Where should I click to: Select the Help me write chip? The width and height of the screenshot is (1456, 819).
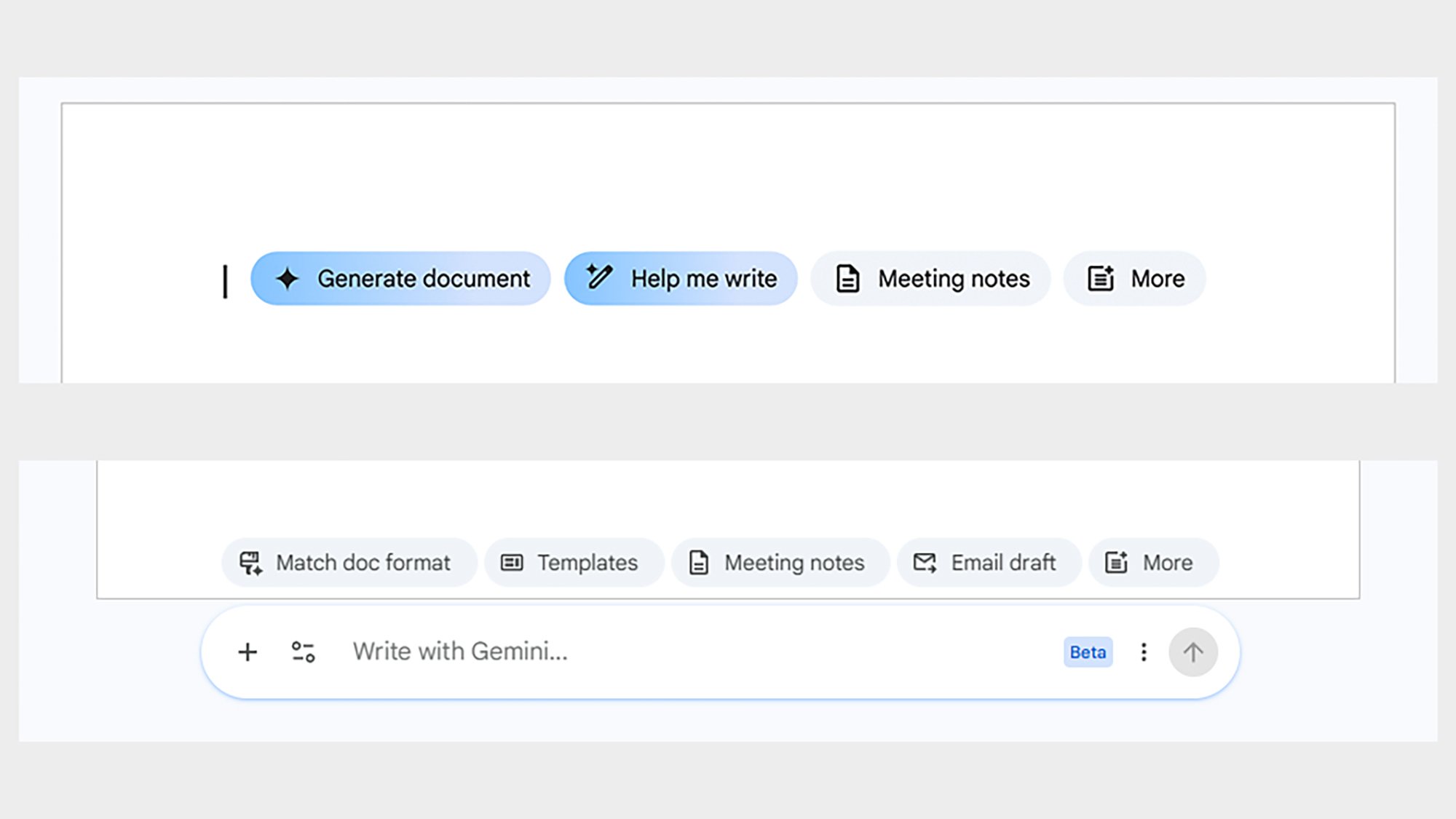coord(681,279)
